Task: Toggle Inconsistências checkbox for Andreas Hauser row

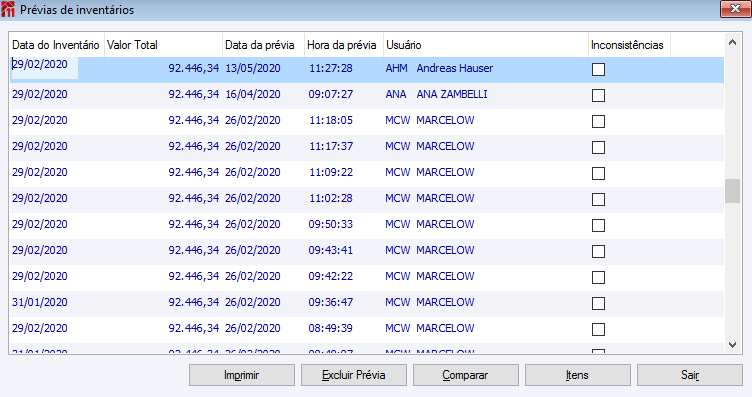Action: point(598,70)
